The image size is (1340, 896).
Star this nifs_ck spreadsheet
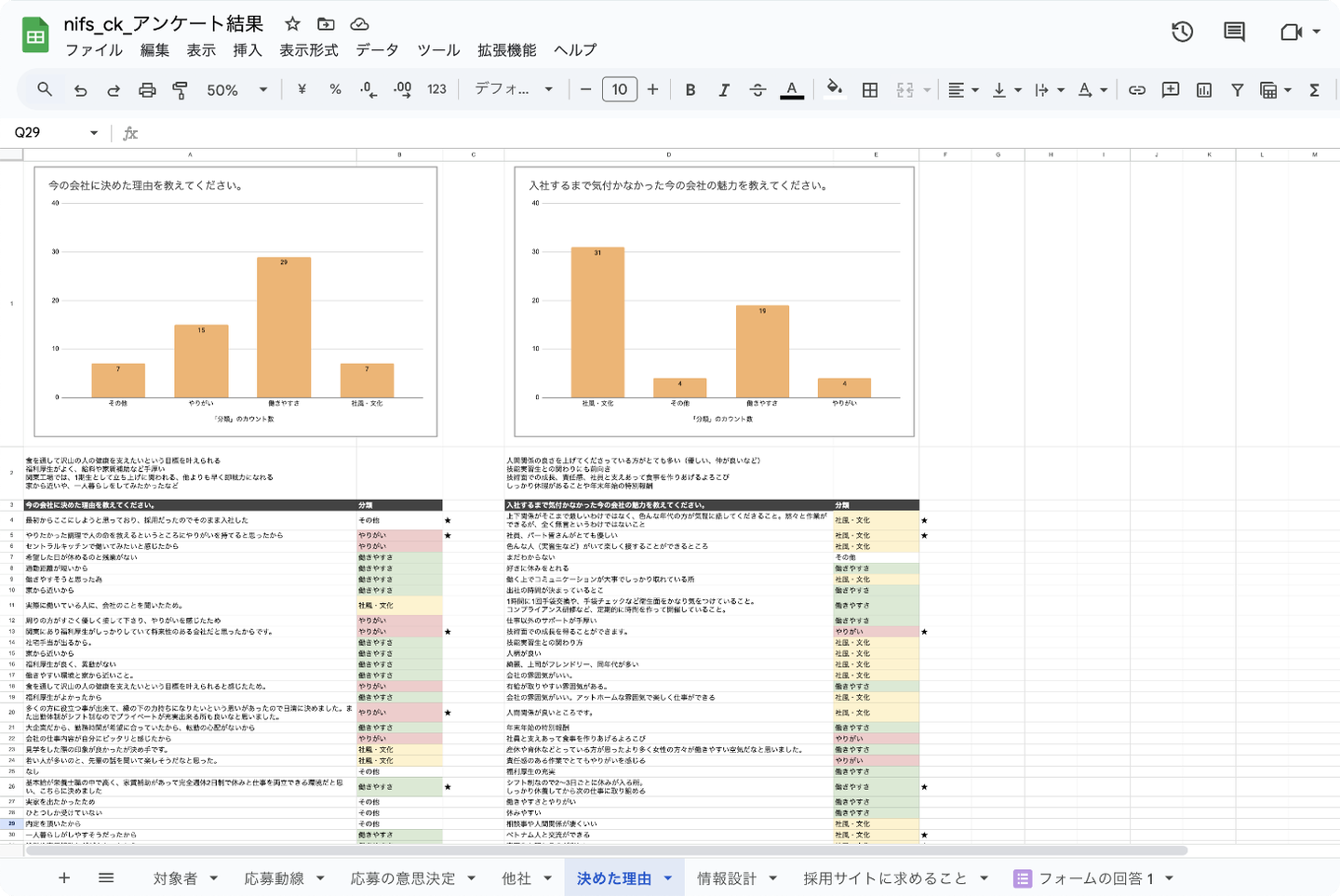(292, 24)
